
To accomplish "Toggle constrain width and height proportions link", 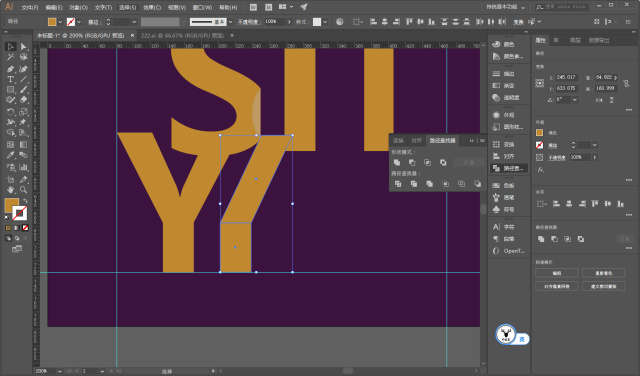I will pos(627,83).
